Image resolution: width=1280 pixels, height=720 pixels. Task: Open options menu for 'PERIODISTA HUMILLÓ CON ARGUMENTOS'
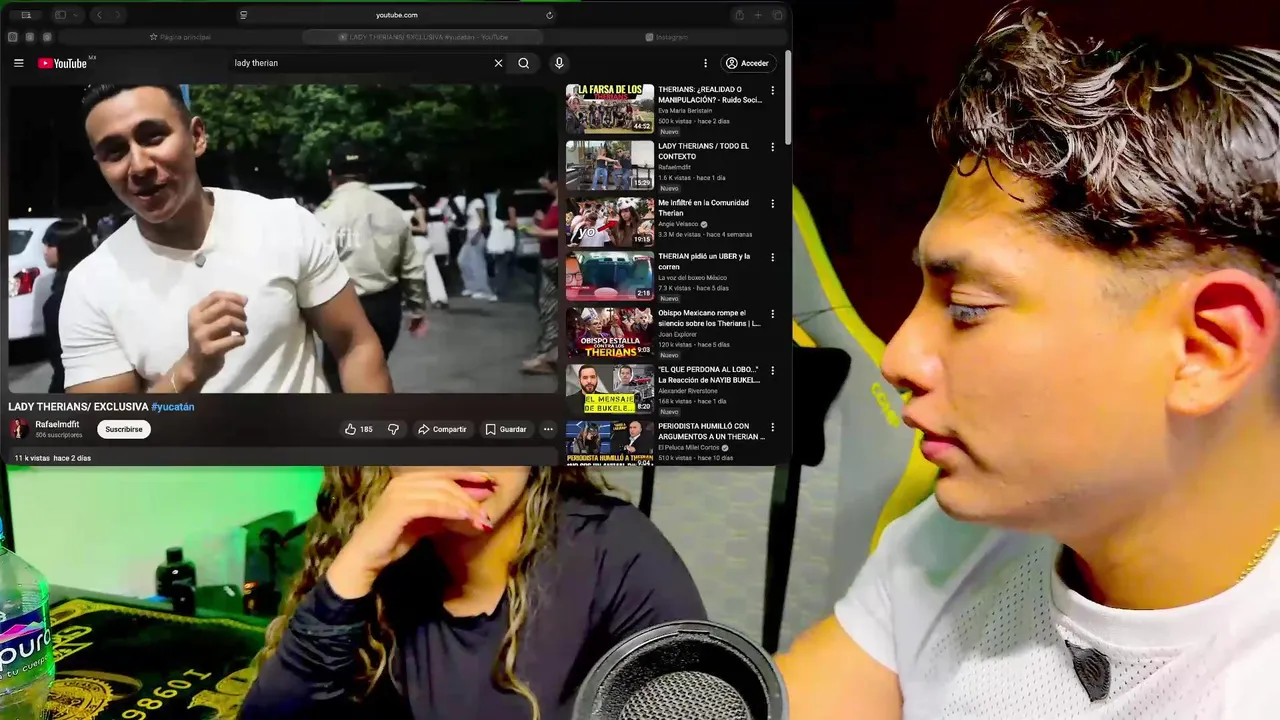coord(772,427)
